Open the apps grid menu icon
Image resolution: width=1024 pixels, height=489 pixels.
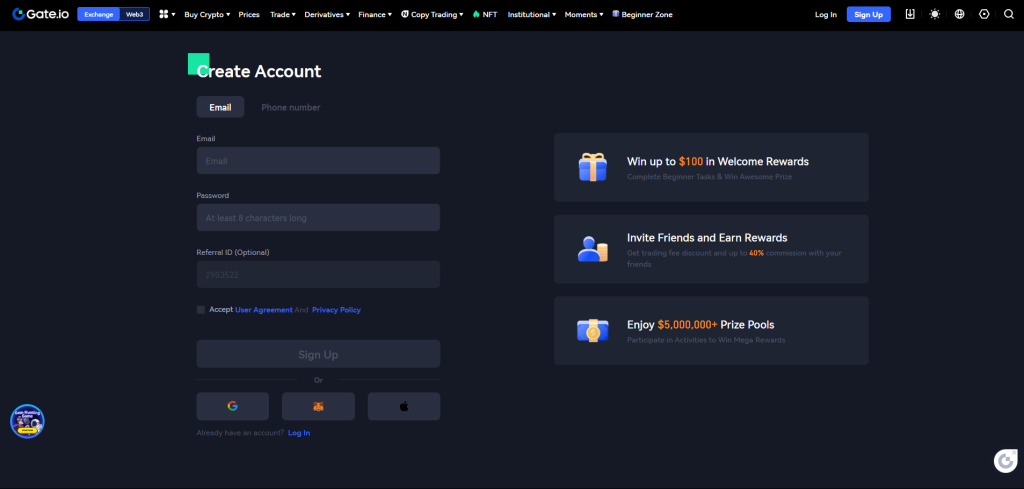[164, 14]
